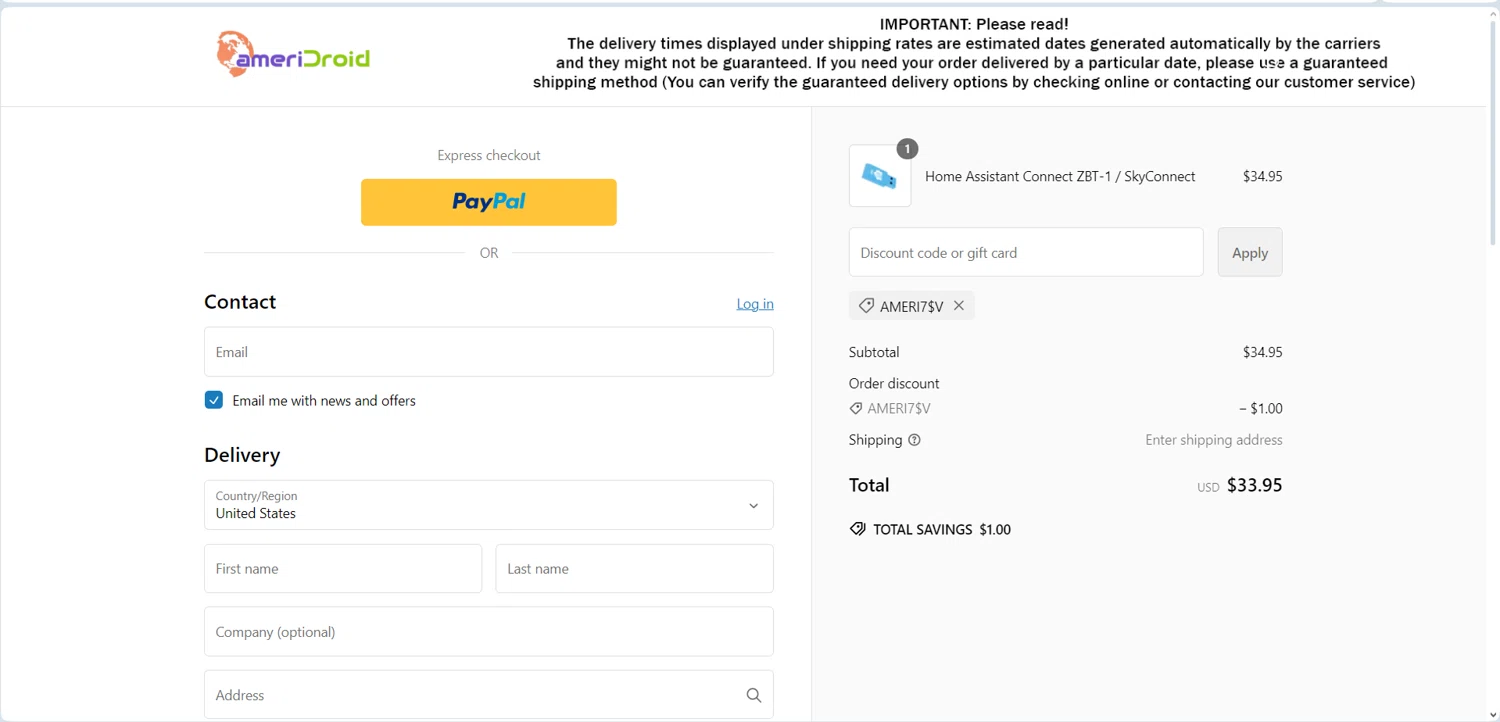The width and height of the screenshot is (1500, 722).
Task: Open the Country/Region dropdown
Action: click(x=489, y=505)
